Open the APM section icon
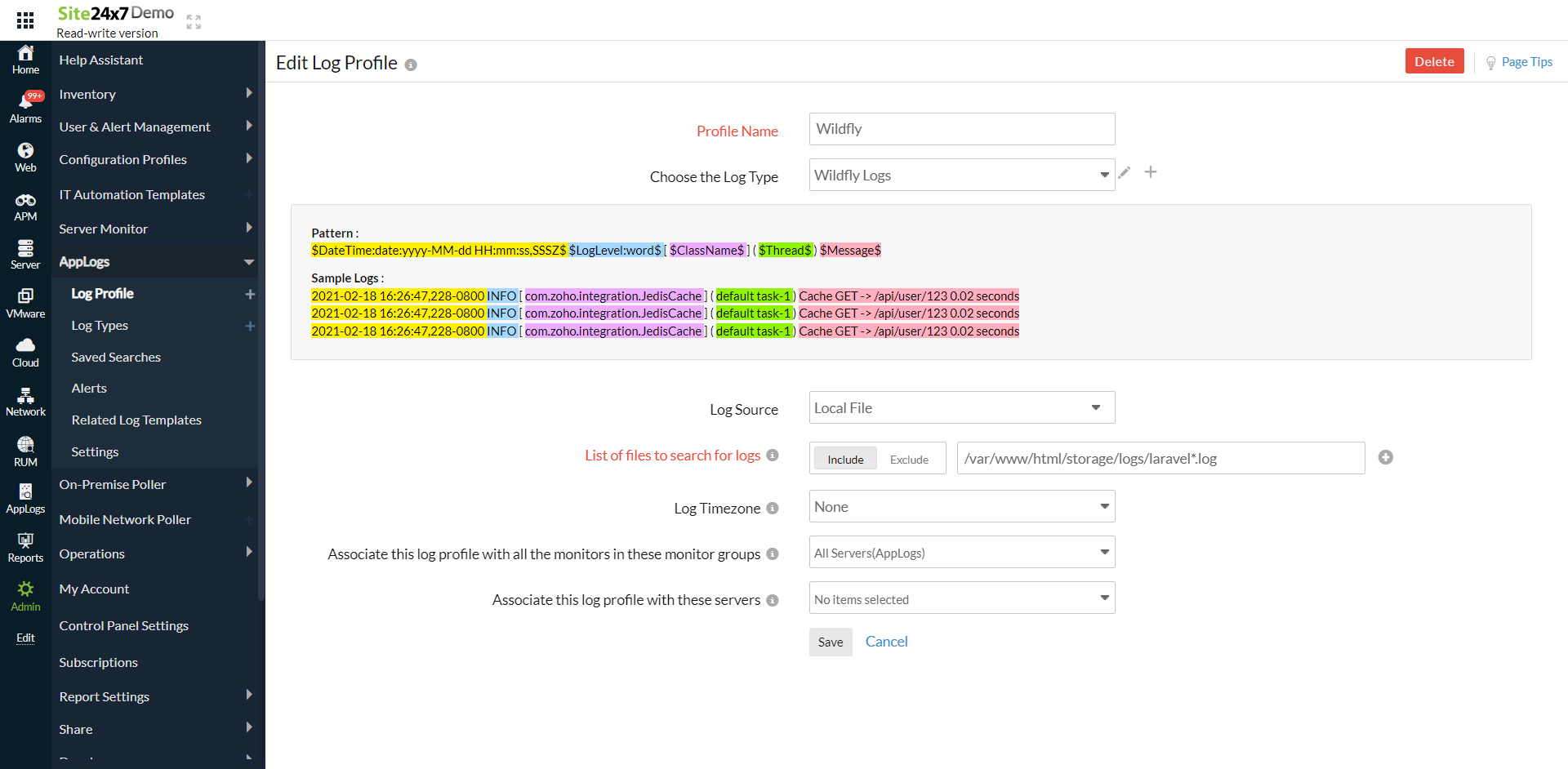The image size is (1568, 769). click(x=24, y=205)
